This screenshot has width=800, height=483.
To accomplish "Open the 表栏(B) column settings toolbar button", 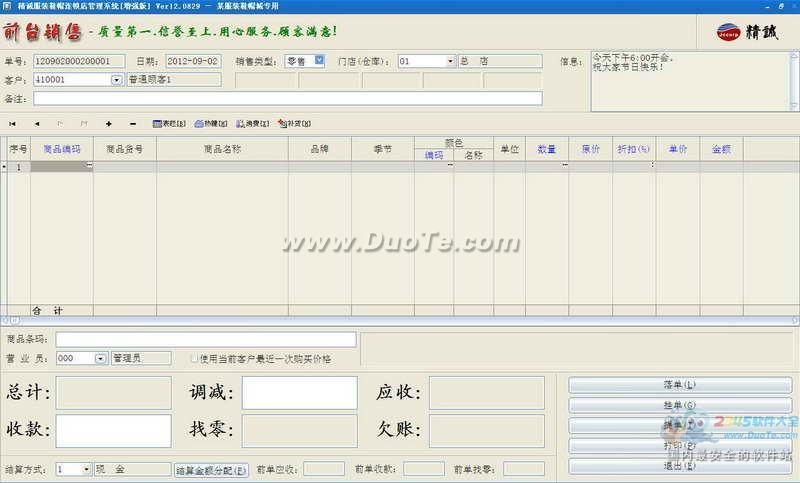I will (169, 124).
